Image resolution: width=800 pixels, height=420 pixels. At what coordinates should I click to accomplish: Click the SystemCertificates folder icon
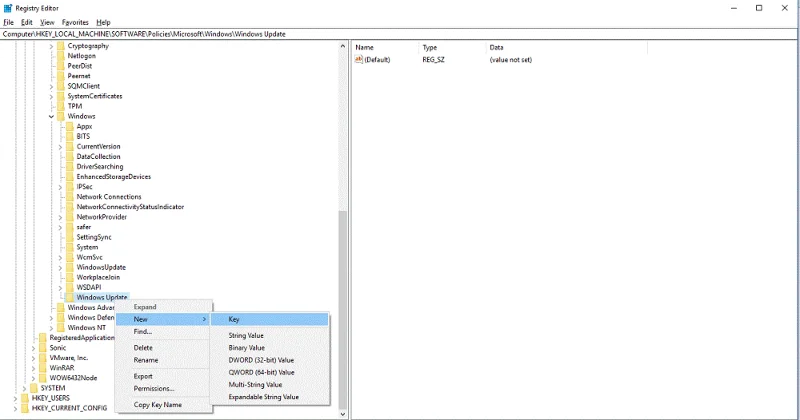[61, 96]
